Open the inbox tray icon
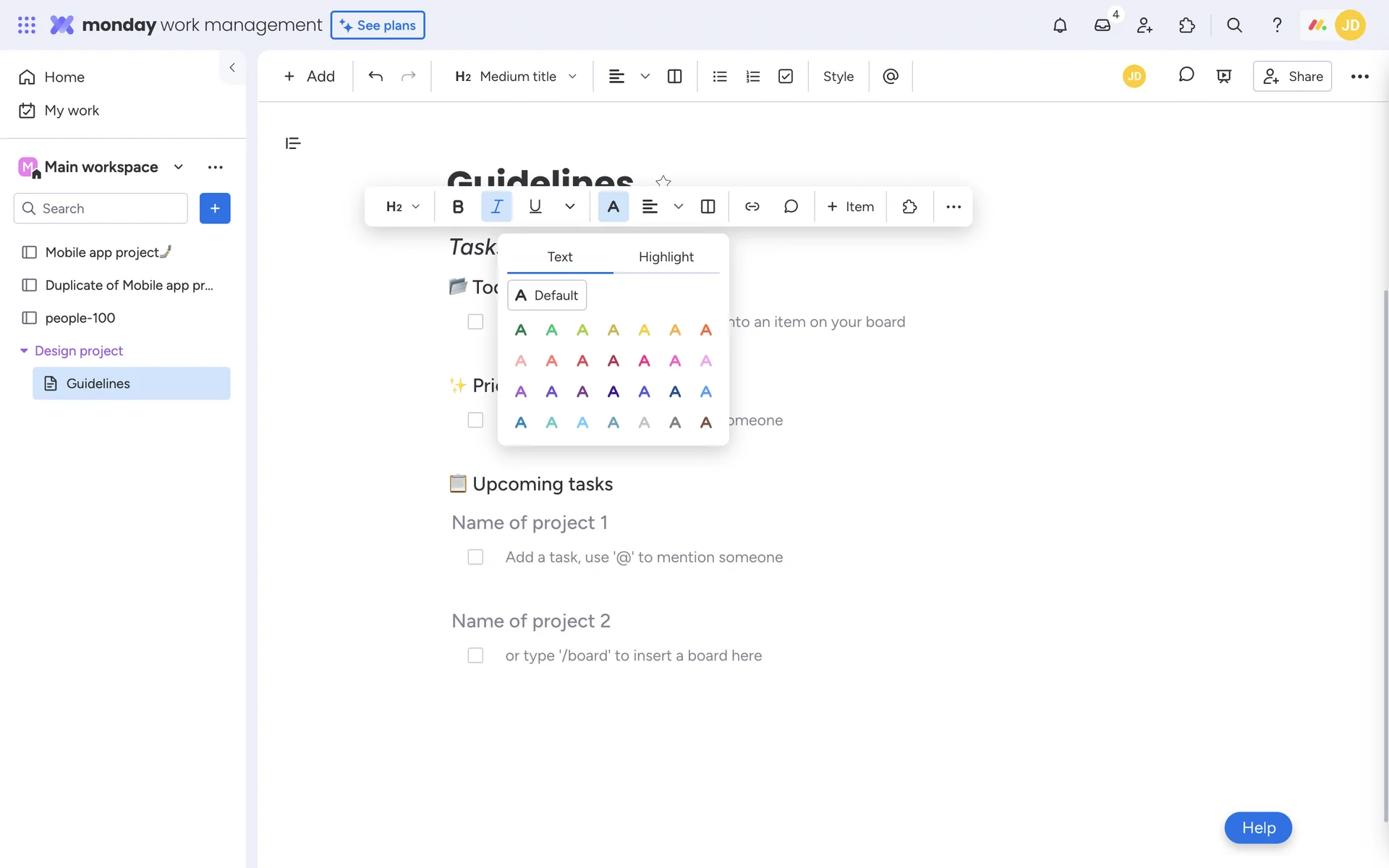This screenshot has width=1389, height=868. coord(1102,25)
